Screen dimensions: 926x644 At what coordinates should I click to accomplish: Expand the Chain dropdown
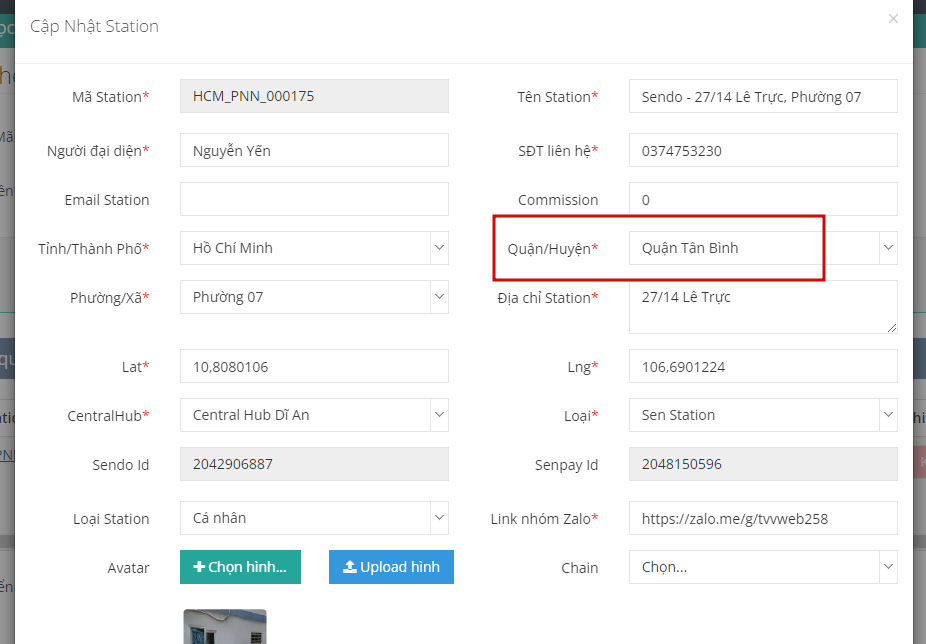[888, 567]
